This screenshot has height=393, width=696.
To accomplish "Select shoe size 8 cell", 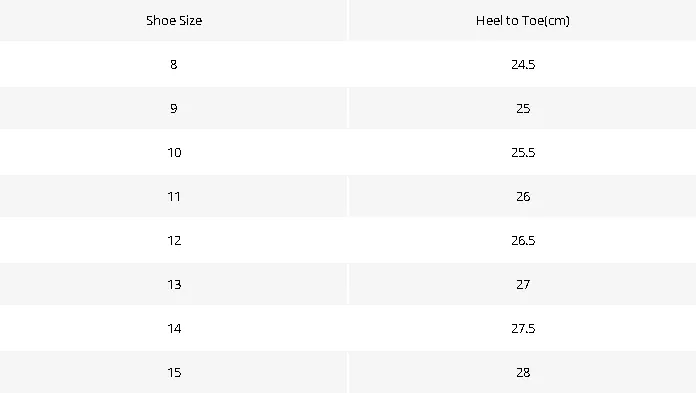I will tap(174, 64).
